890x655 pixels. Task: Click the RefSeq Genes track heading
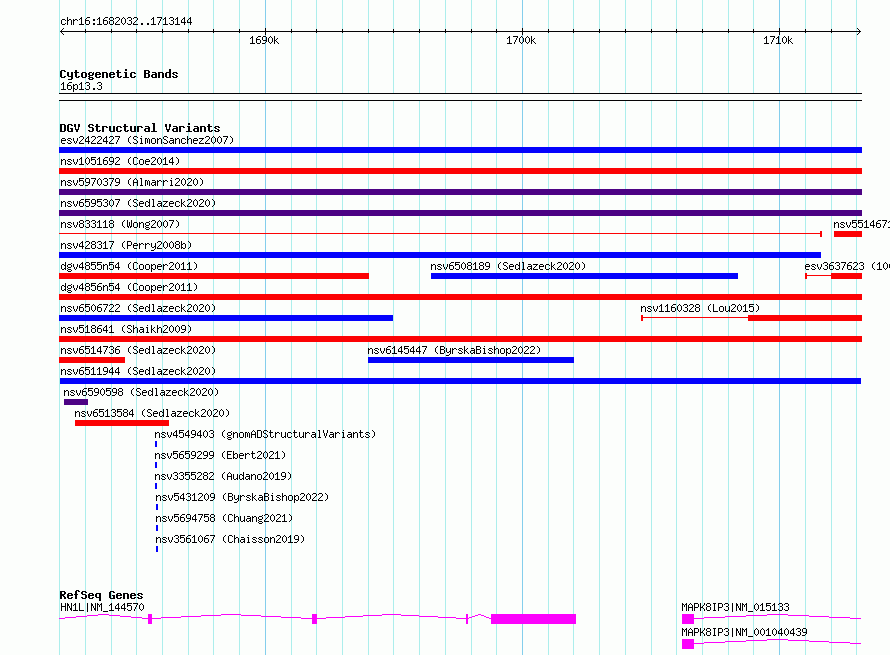(x=101, y=595)
